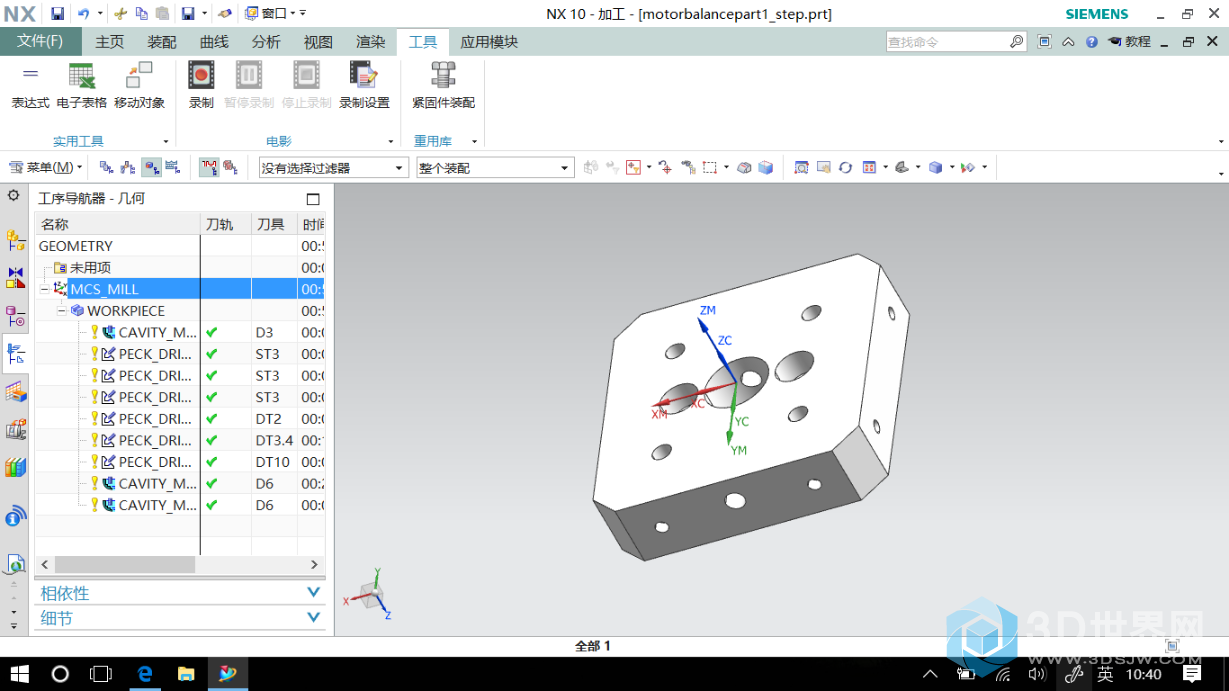Open the 整个装配 selection scope dropdown

(x=494, y=168)
